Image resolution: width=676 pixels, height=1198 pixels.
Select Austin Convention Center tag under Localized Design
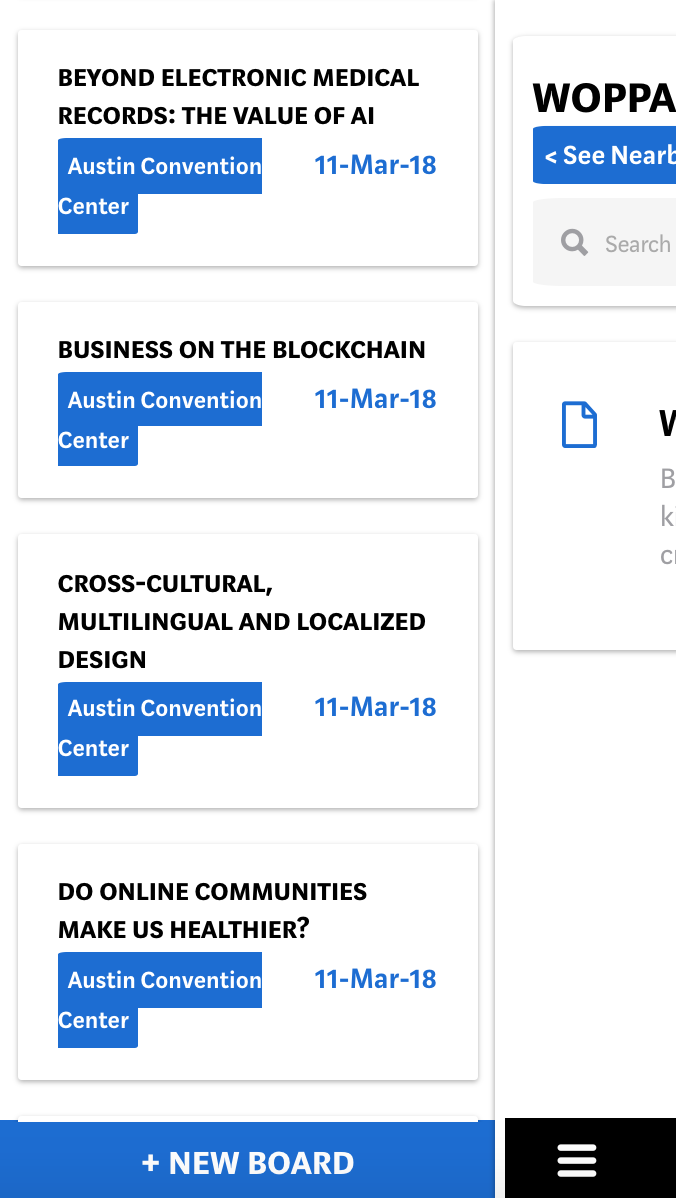[160, 729]
